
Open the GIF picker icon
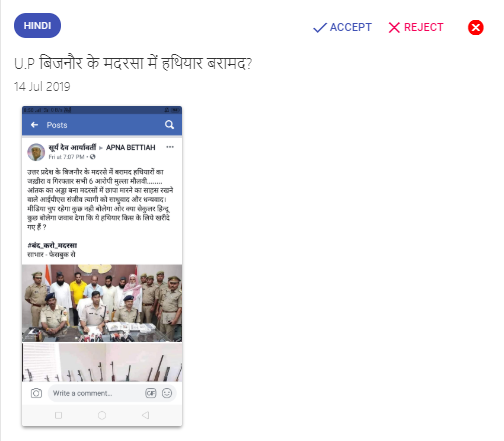pos(151,393)
